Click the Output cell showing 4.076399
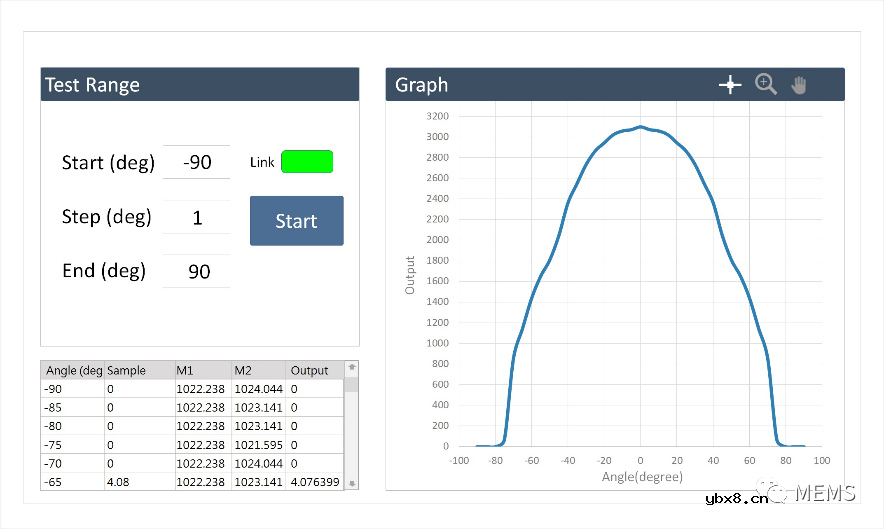This screenshot has height=529, width=884. [315, 482]
